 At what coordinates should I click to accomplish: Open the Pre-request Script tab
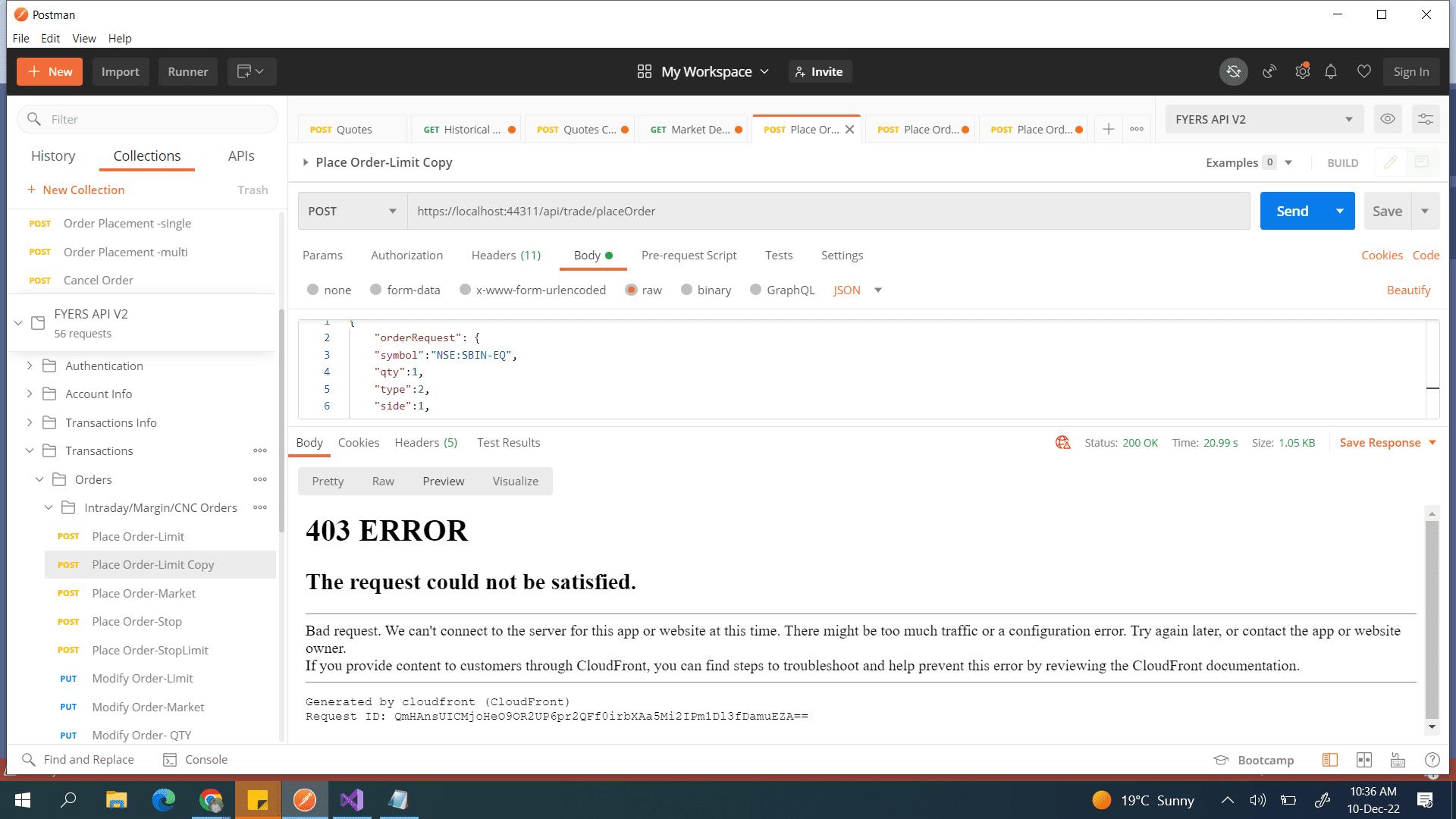[x=689, y=255]
